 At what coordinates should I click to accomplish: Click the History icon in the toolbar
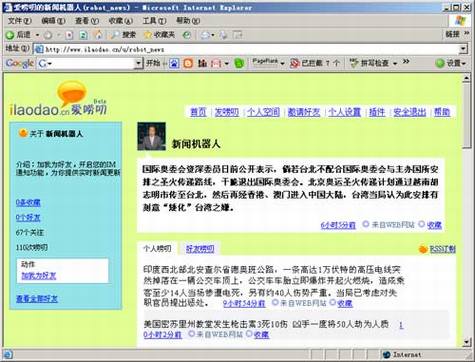[x=187, y=35]
